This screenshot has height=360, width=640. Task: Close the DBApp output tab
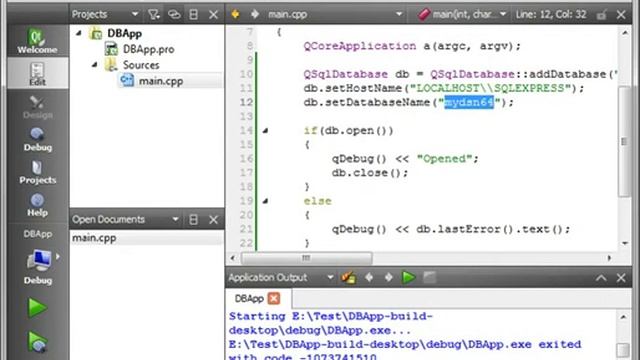tap(274, 298)
